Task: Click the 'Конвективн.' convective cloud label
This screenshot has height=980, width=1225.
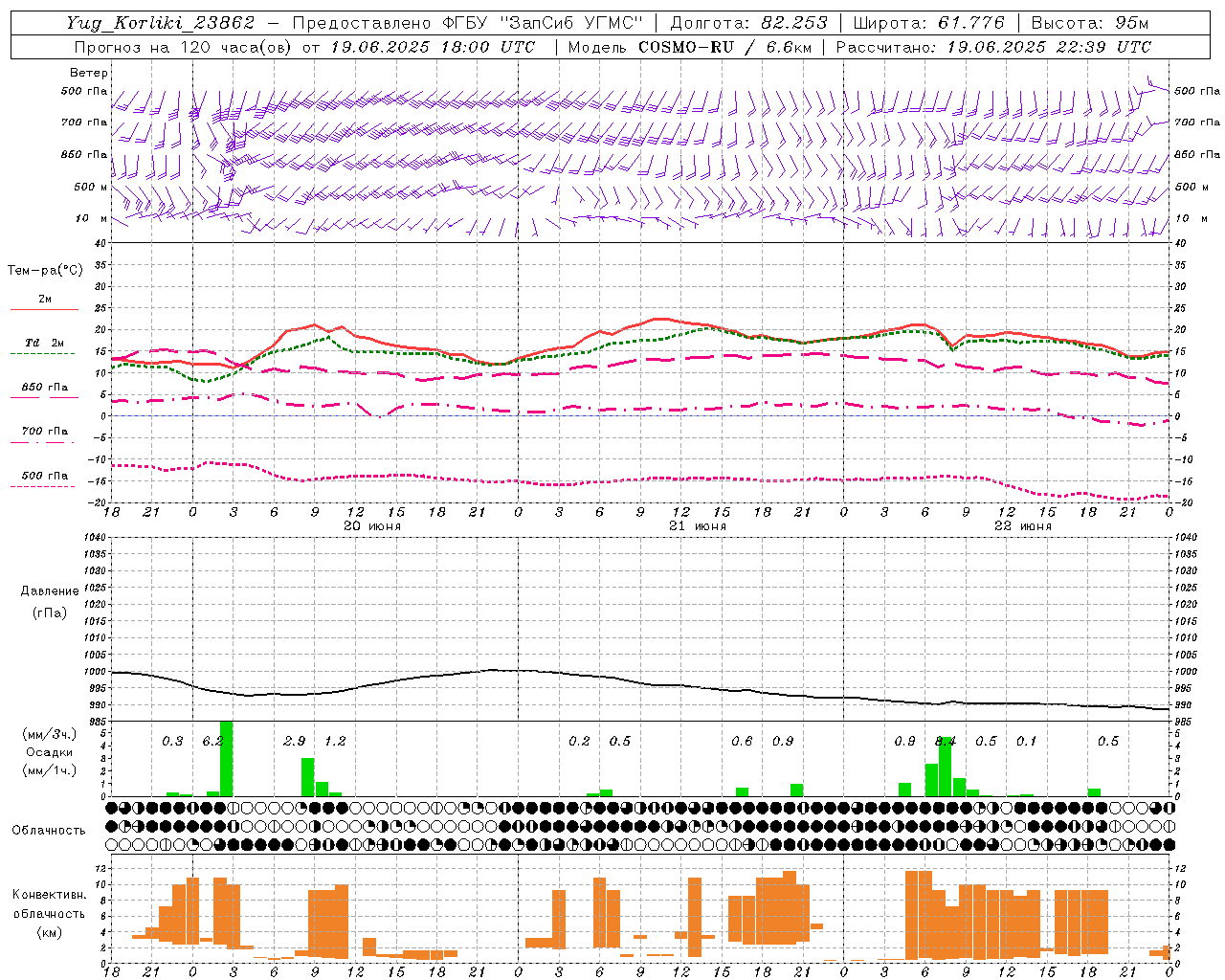Action: (x=49, y=895)
